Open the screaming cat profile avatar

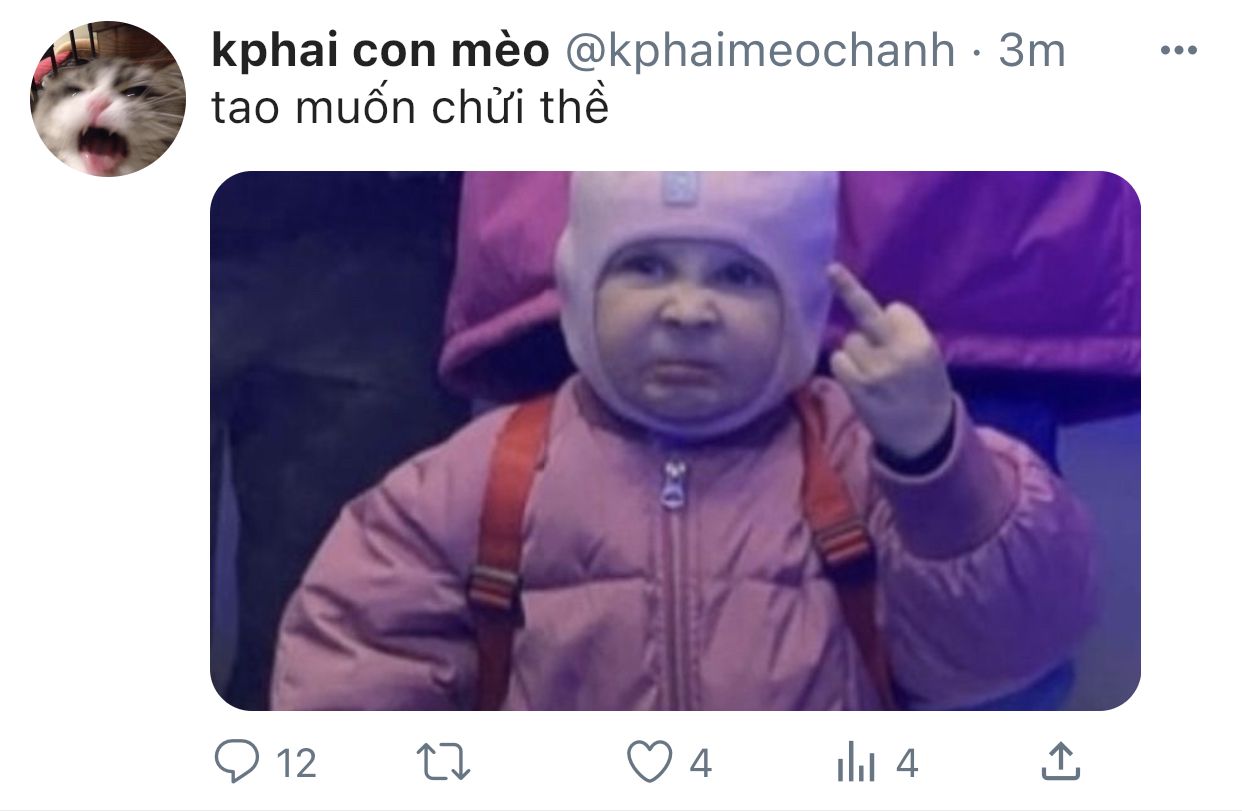point(108,99)
